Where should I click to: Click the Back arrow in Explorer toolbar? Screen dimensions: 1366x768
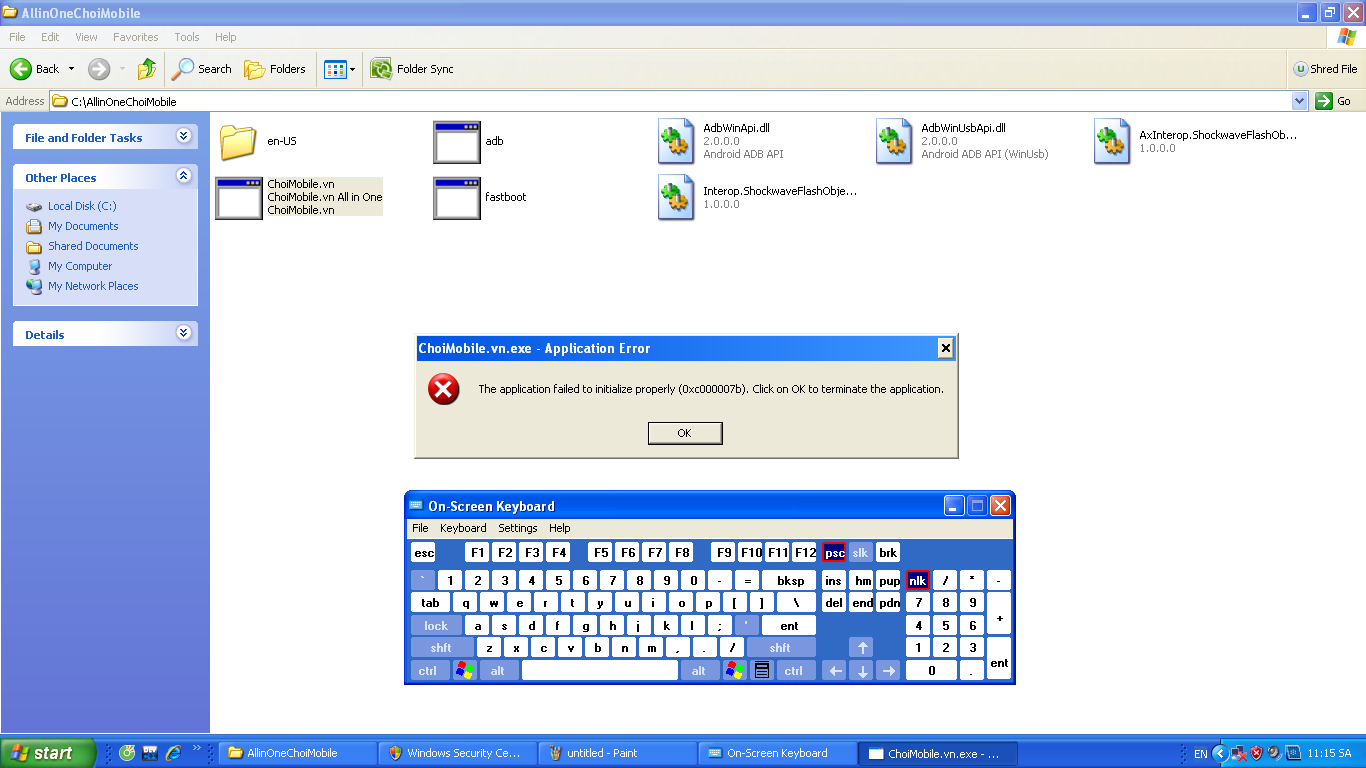coord(22,69)
